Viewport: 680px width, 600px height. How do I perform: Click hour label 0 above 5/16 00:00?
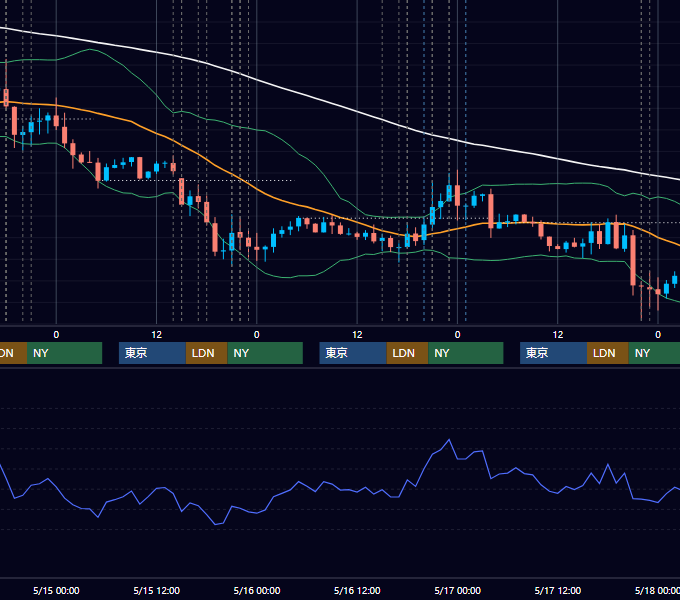tap(257, 335)
